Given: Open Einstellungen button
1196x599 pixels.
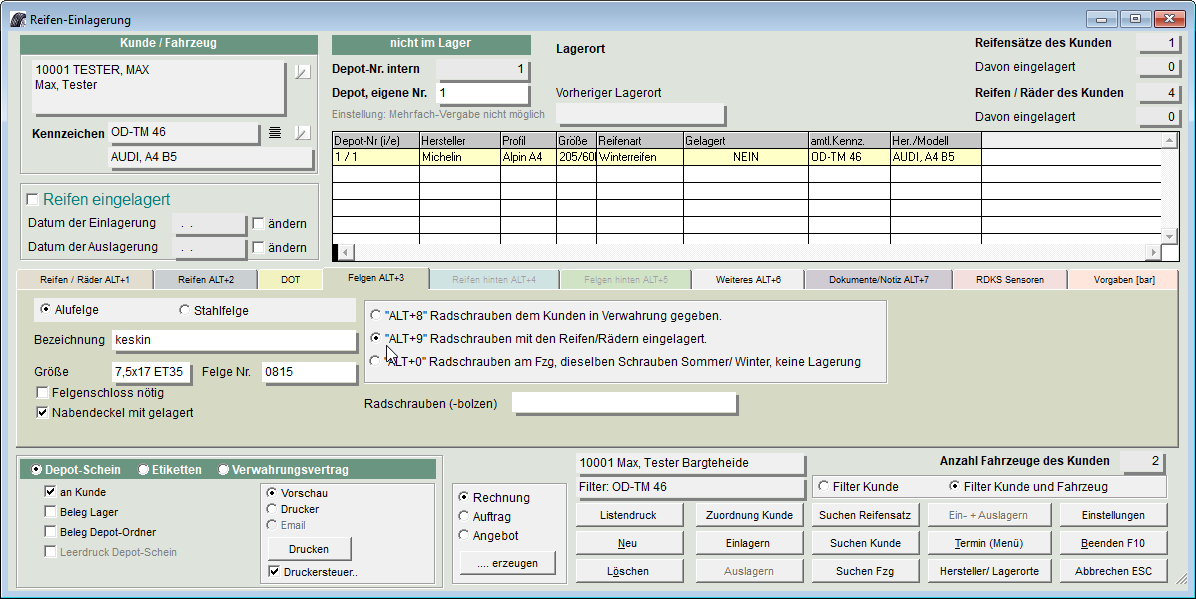Looking at the screenshot, I should (1113, 515).
